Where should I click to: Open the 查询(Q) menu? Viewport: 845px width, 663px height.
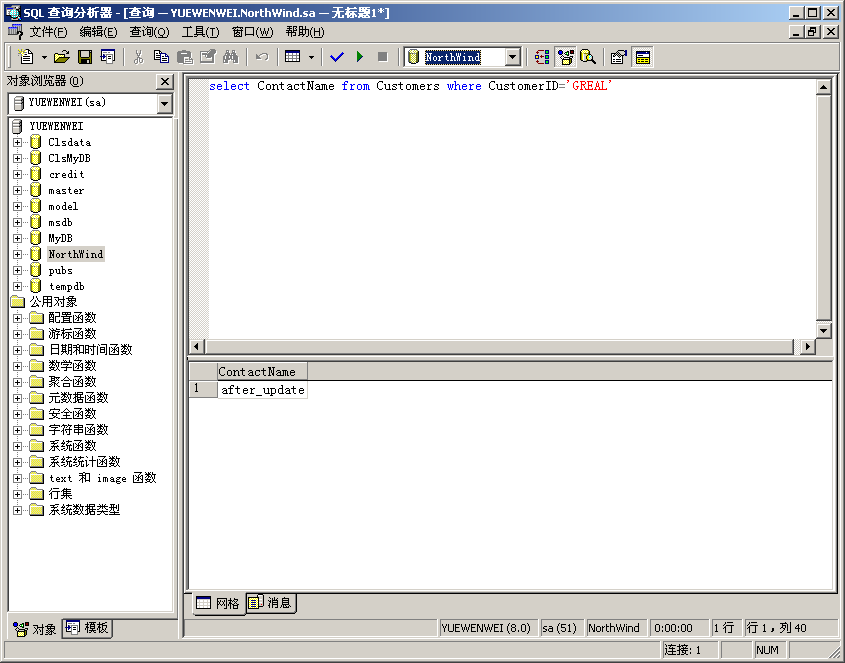pyautogui.click(x=149, y=32)
